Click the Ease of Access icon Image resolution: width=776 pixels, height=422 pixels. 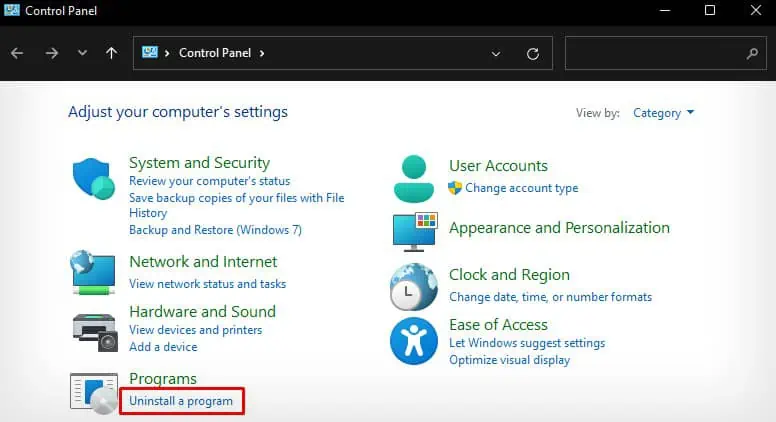(414, 341)
